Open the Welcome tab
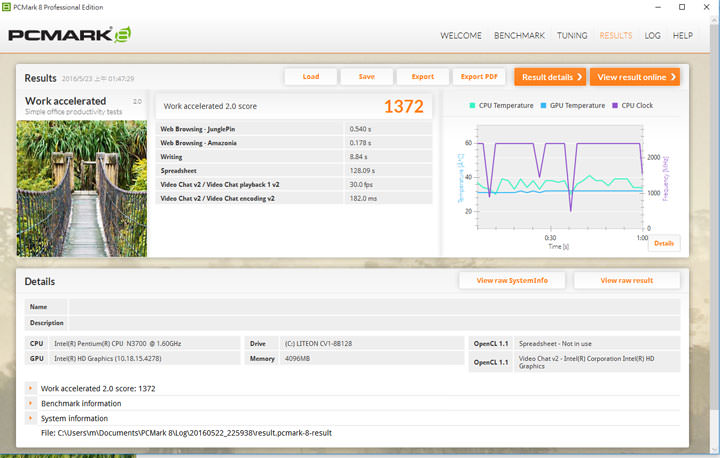720x458 pixels. click(461, 36)
